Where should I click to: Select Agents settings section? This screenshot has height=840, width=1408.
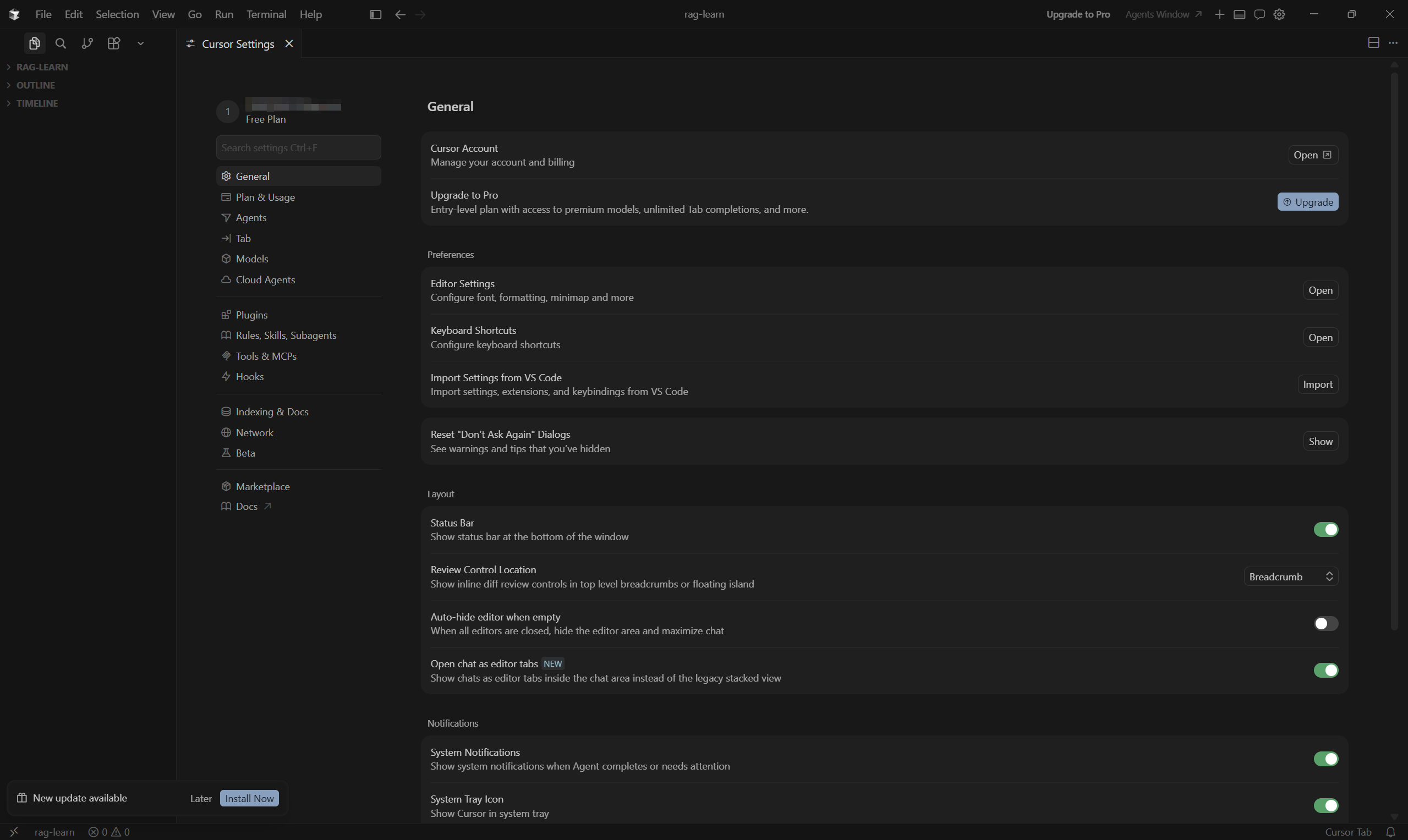point(298,218)
